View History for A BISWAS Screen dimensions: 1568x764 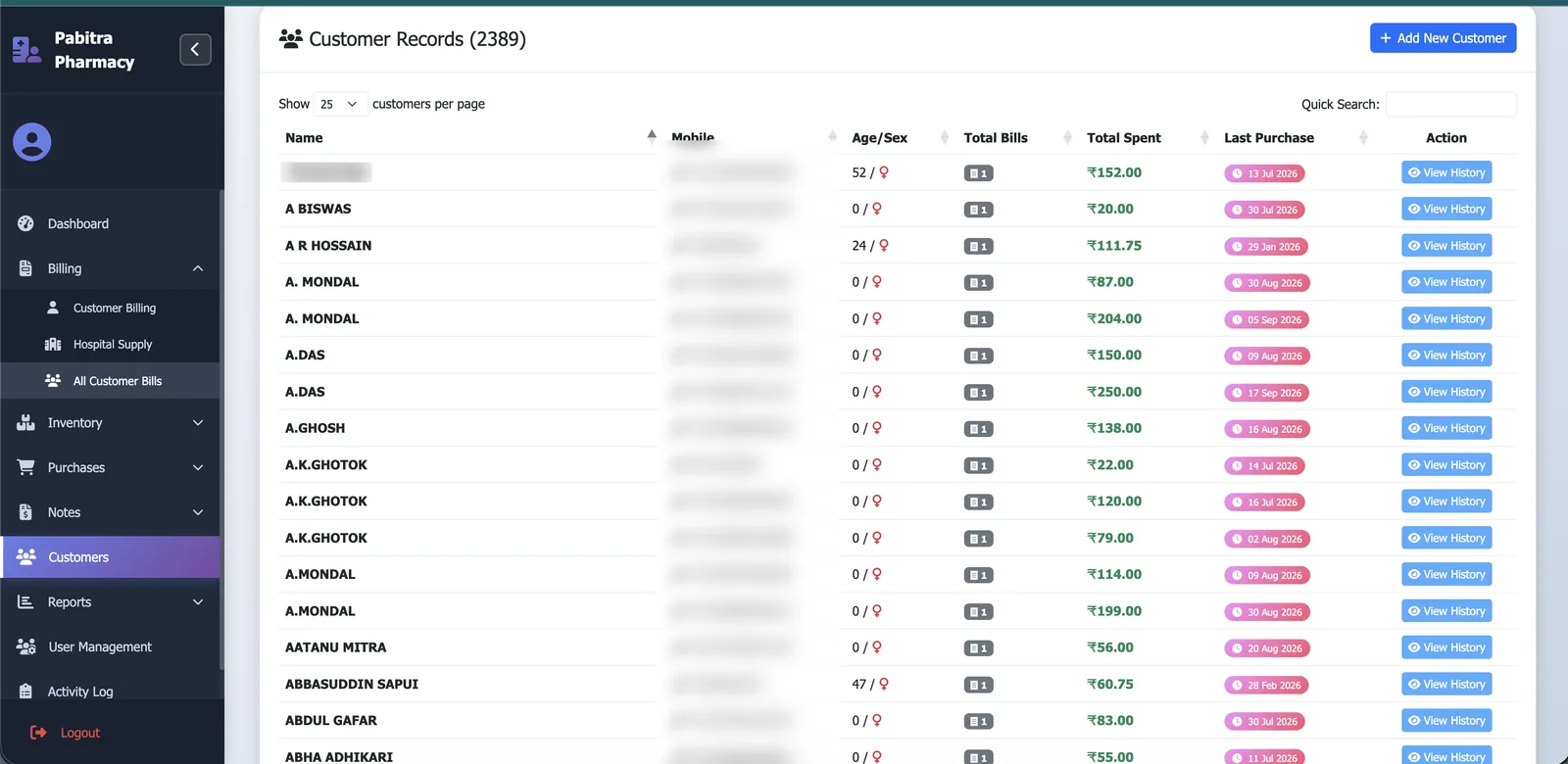[1446, 209]
